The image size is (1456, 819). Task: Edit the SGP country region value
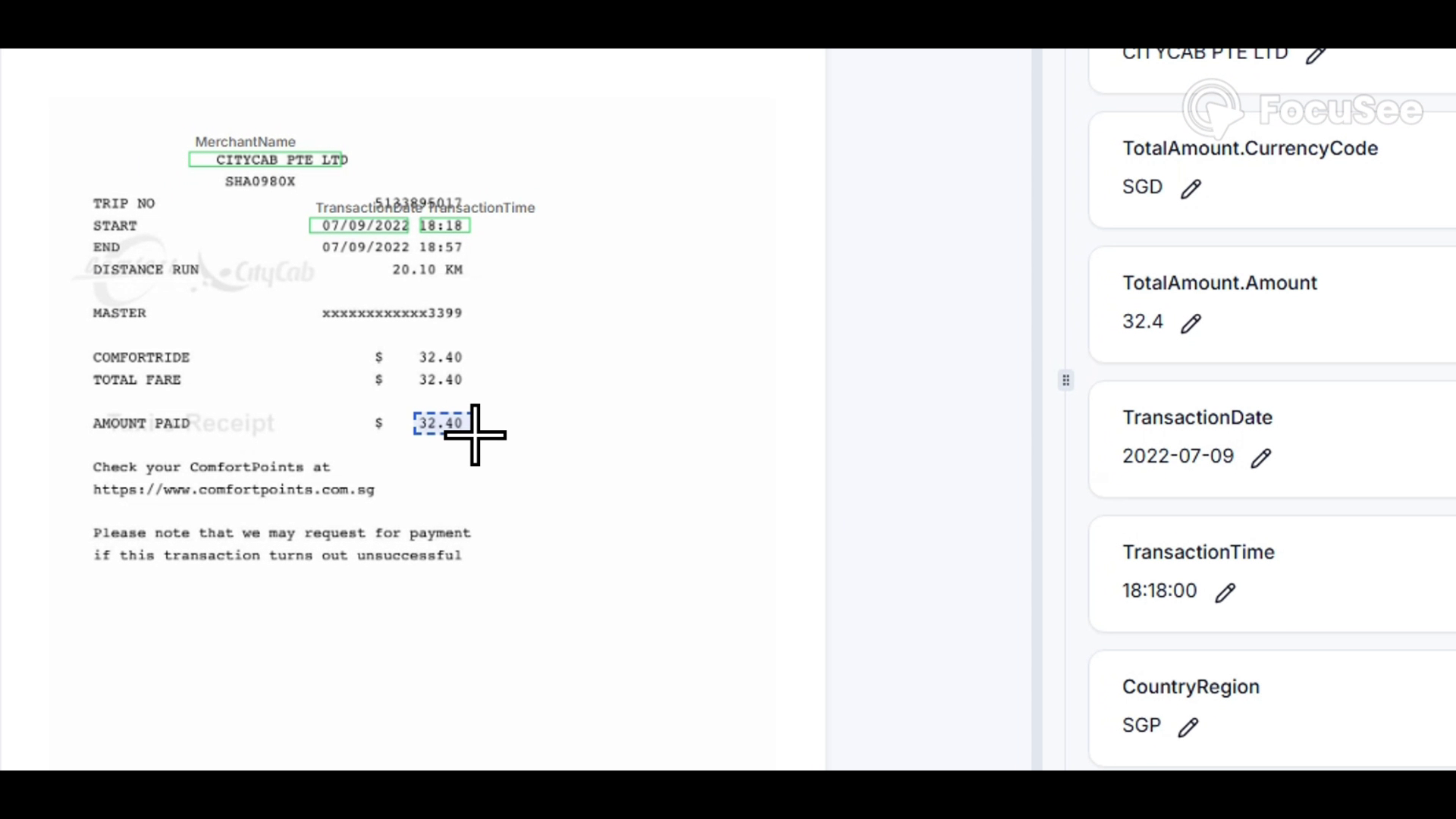click(1188, 727)
